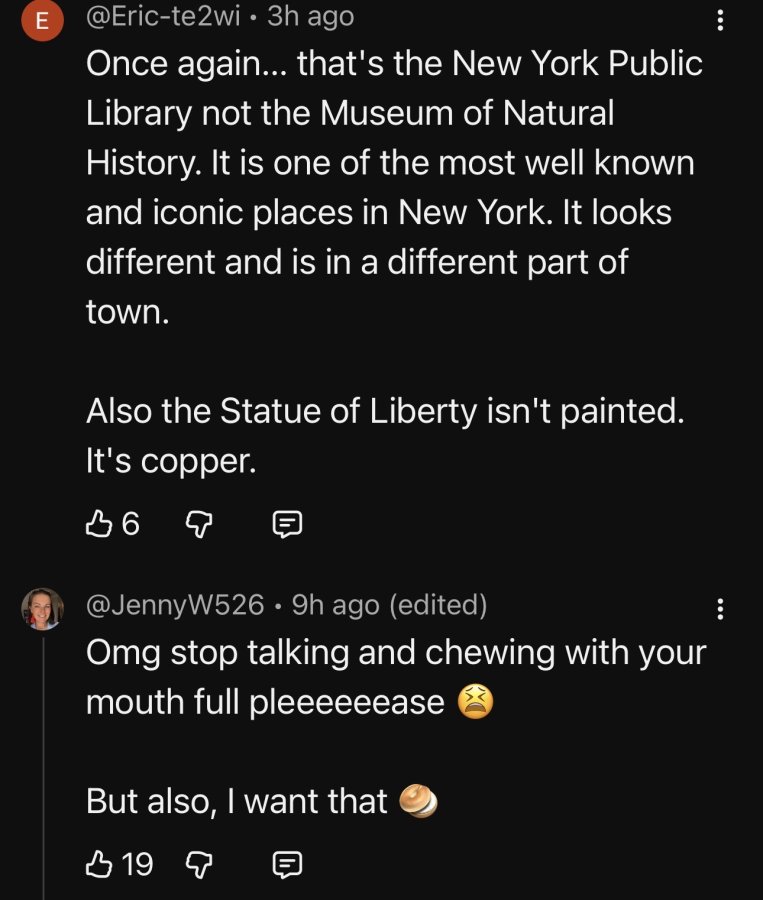Open the orange E profile avatar

(x=42, y=21)
